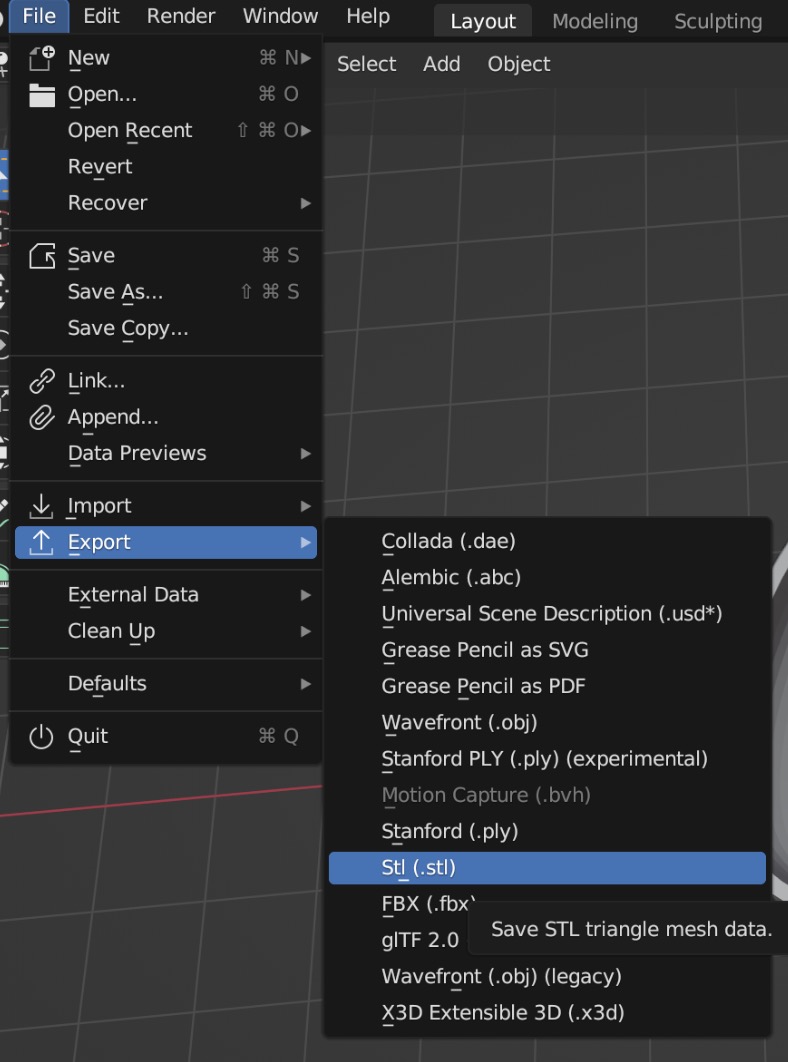Choose Save As... menu entry
Image resolution: width=788 pixels, height=1062 pixels.
point(166,292)
